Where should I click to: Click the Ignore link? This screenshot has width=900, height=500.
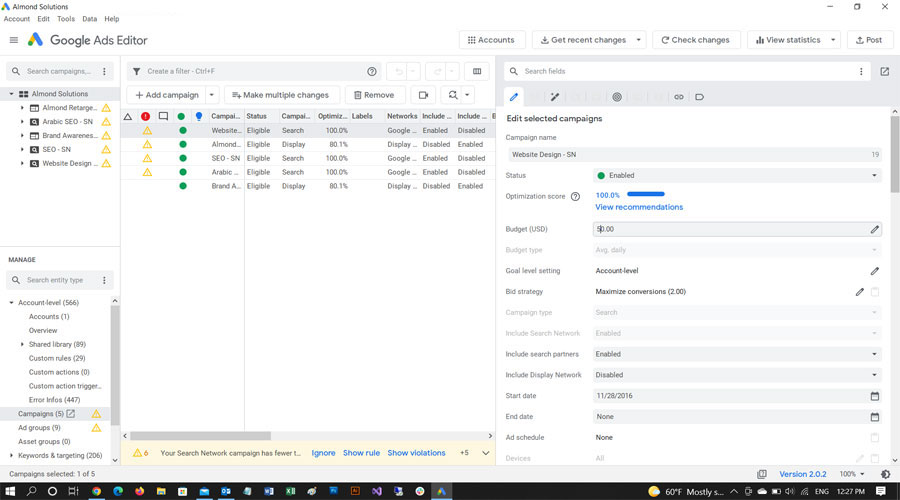323,453
